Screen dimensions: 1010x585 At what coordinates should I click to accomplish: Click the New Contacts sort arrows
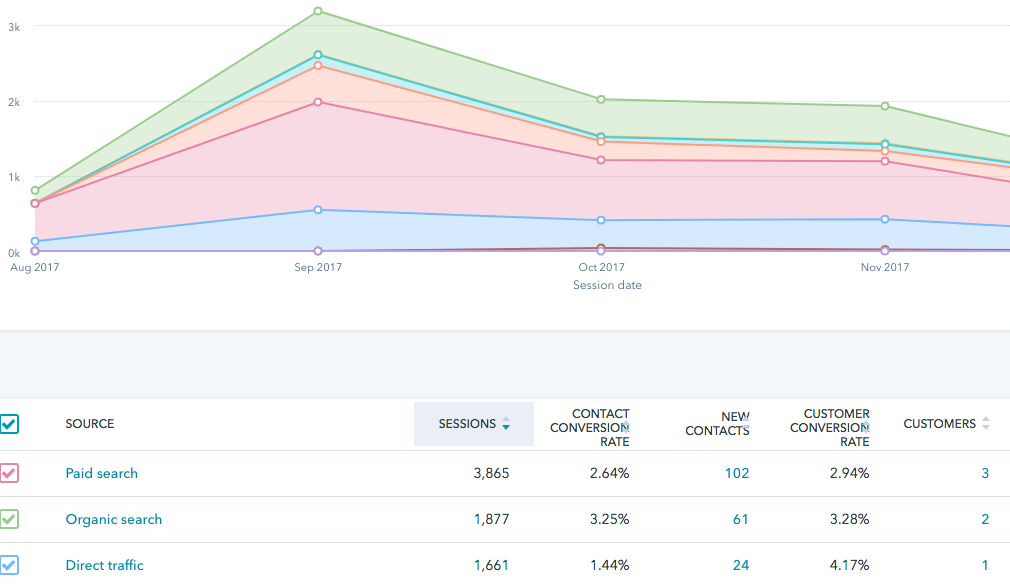[x=746, y=423]
